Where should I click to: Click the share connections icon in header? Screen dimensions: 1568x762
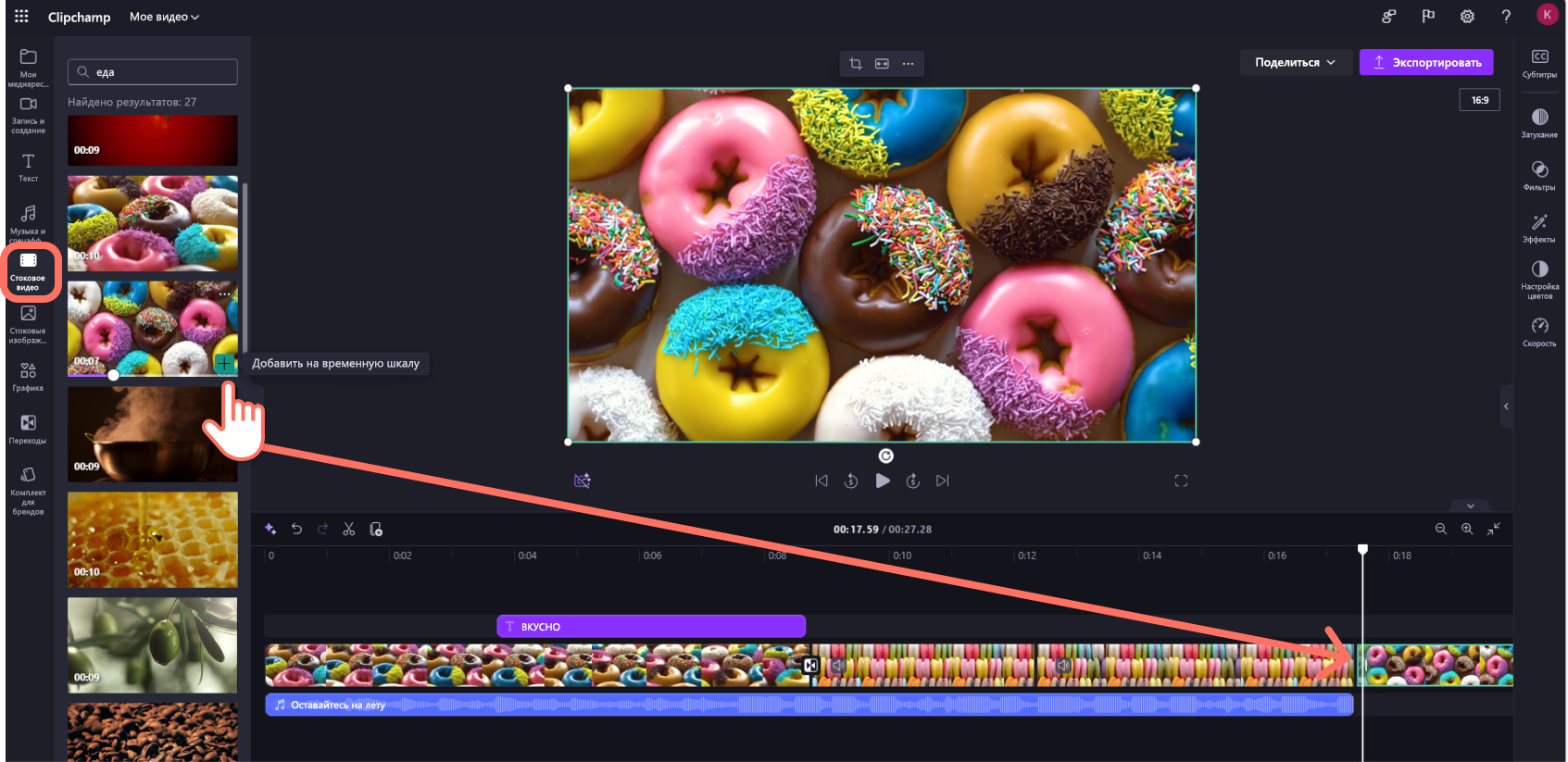click(x=1388, y=16)
